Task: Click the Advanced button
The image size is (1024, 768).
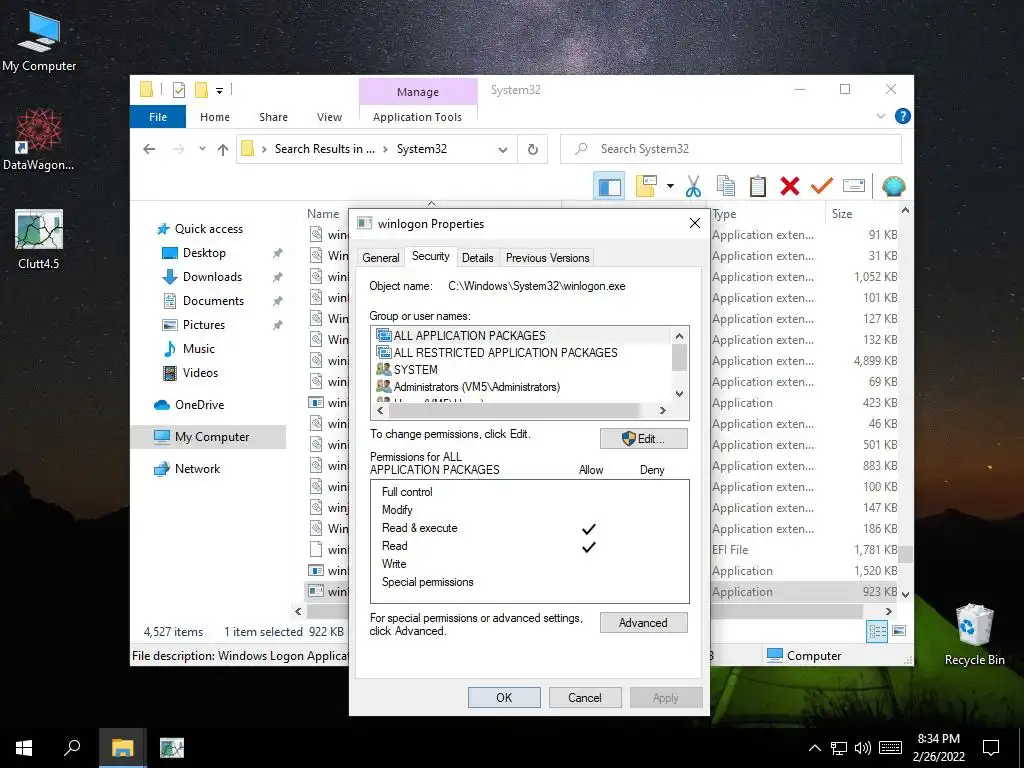Action: coord(643,623)
